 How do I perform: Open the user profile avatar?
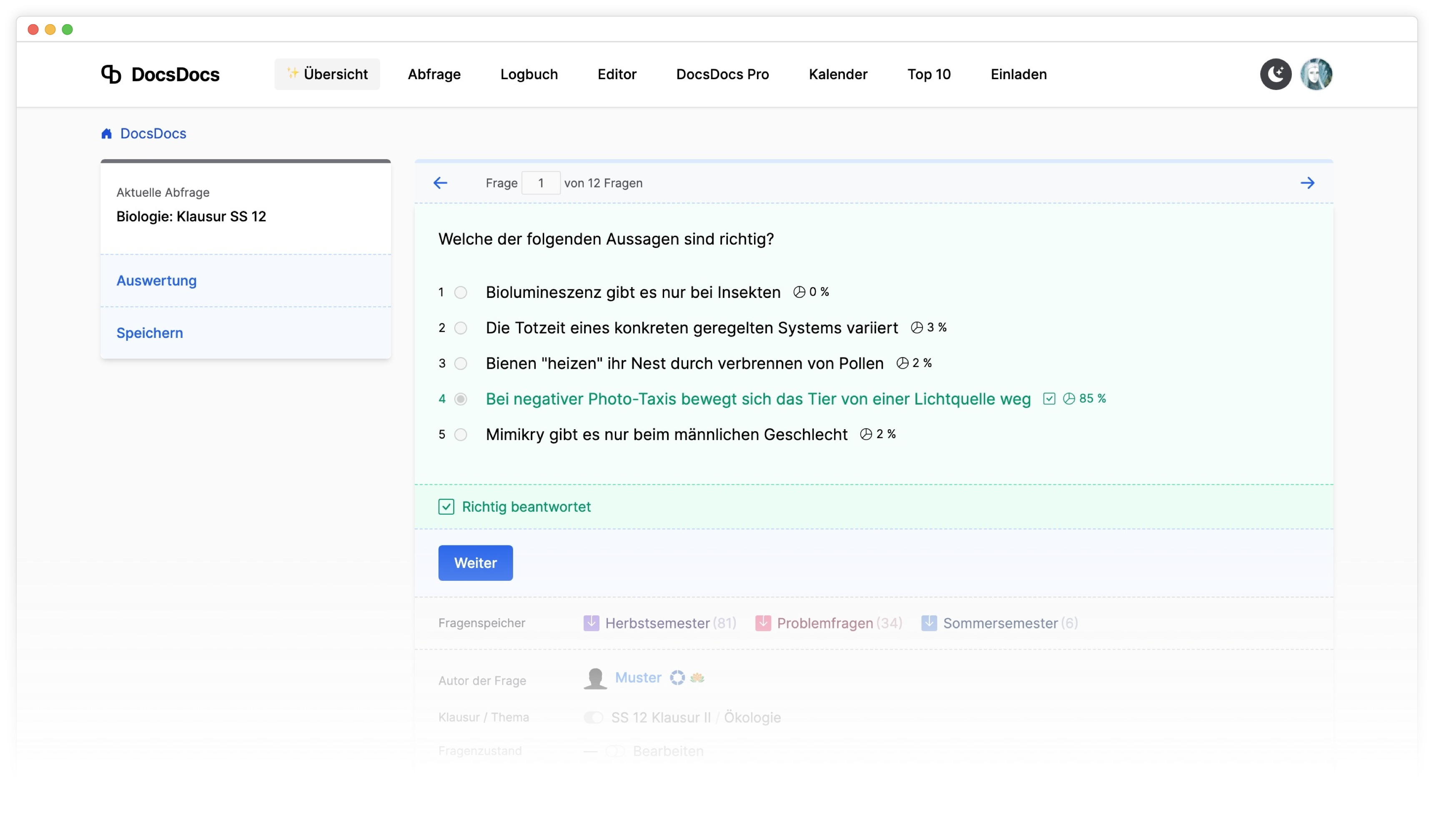[x=1316, y=74]
